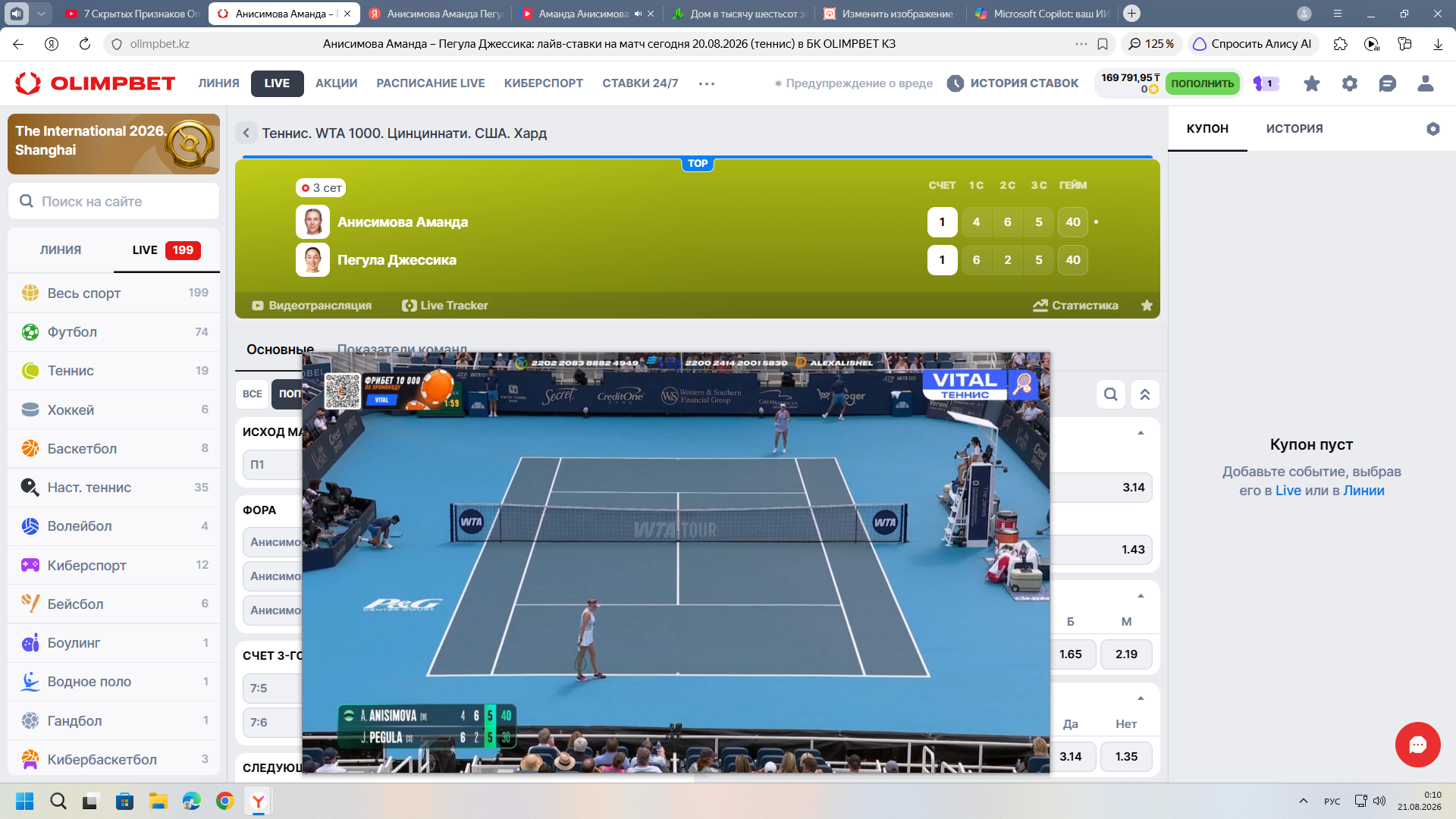Show hidden system tray icons
This screenshot has width=1456, height=819.
[x=1303, y=801]
